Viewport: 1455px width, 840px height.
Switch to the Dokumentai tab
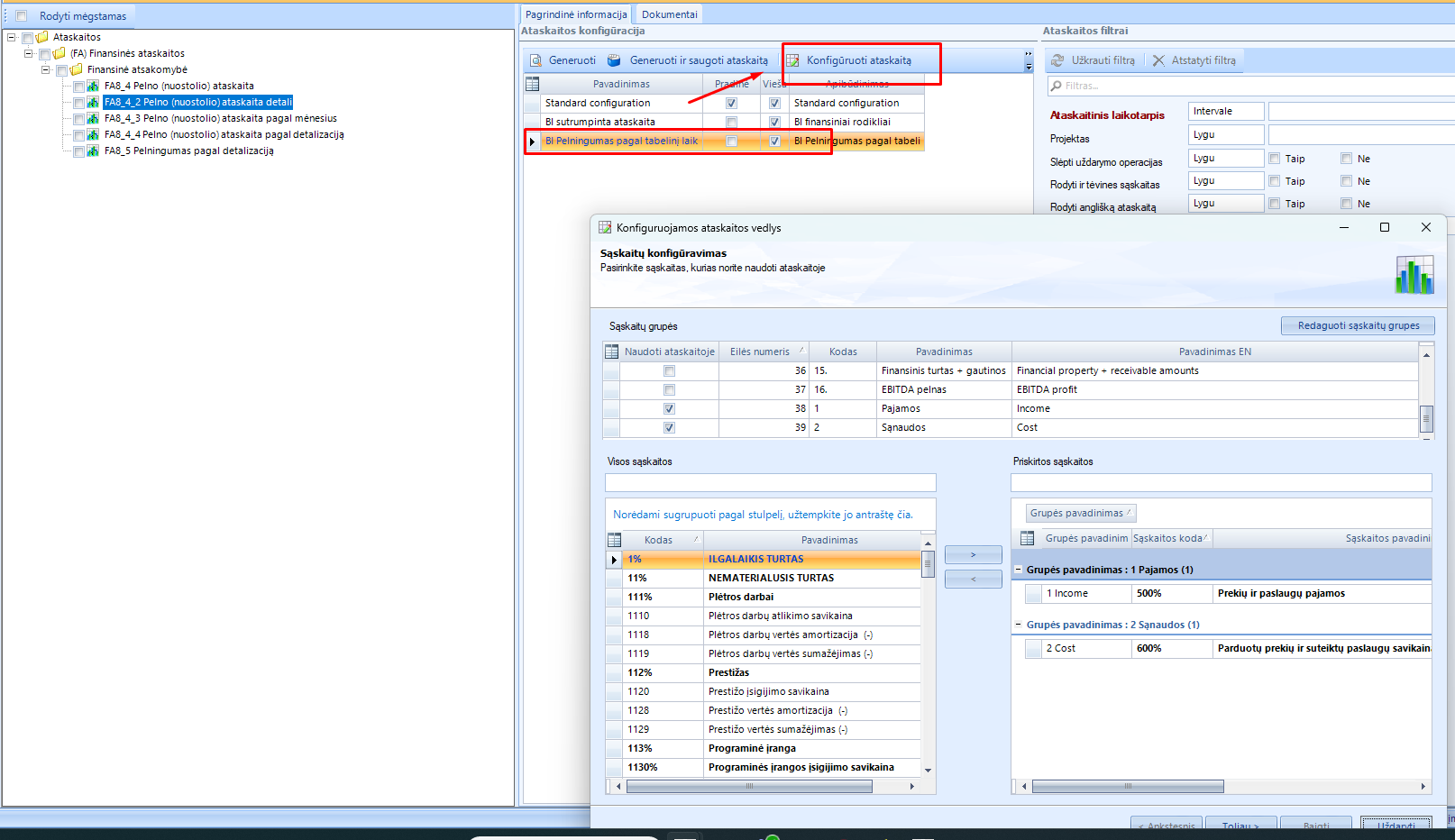point(669,14)
